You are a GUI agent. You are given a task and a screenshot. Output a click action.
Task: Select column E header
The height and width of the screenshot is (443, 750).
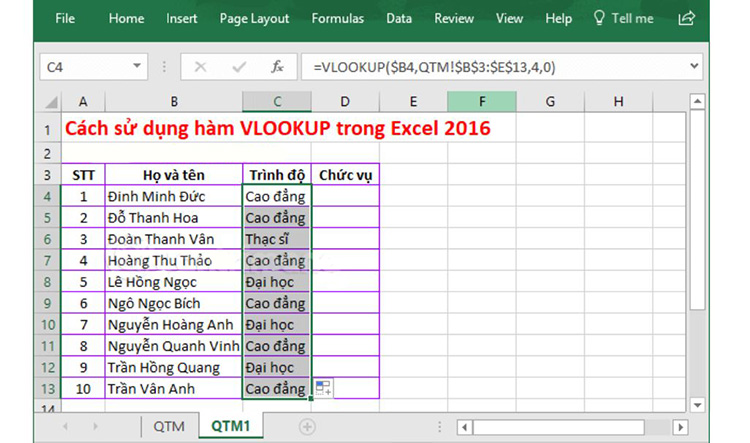(413, 102)
